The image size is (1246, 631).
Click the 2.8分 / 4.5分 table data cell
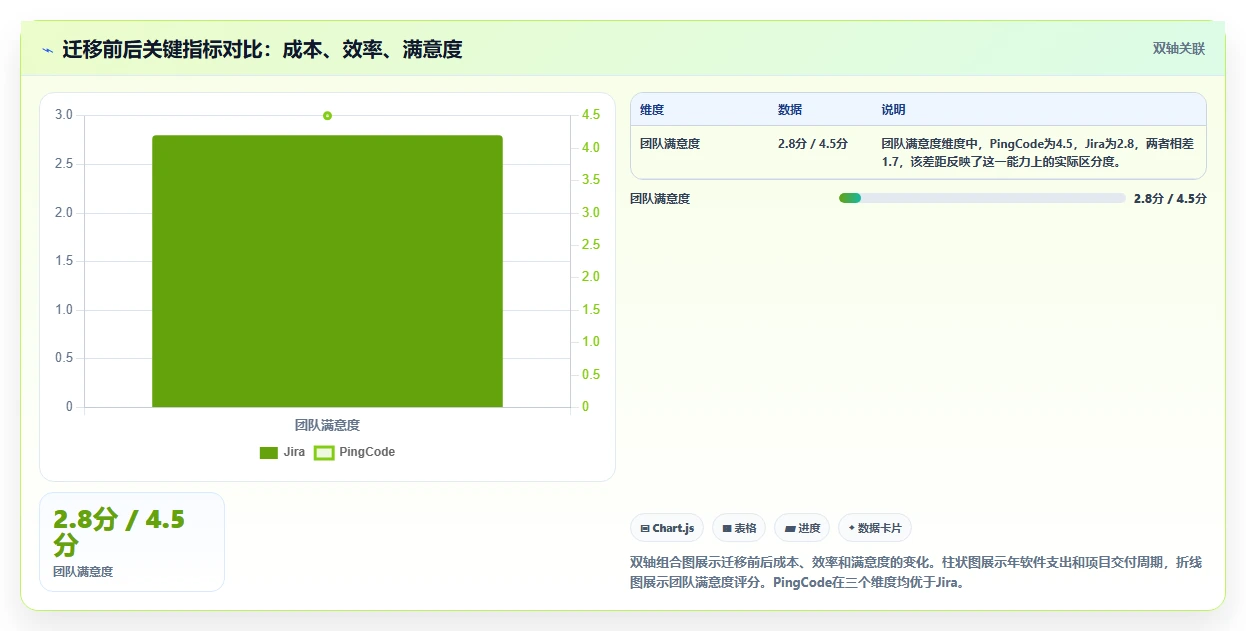tap(813, 144)
